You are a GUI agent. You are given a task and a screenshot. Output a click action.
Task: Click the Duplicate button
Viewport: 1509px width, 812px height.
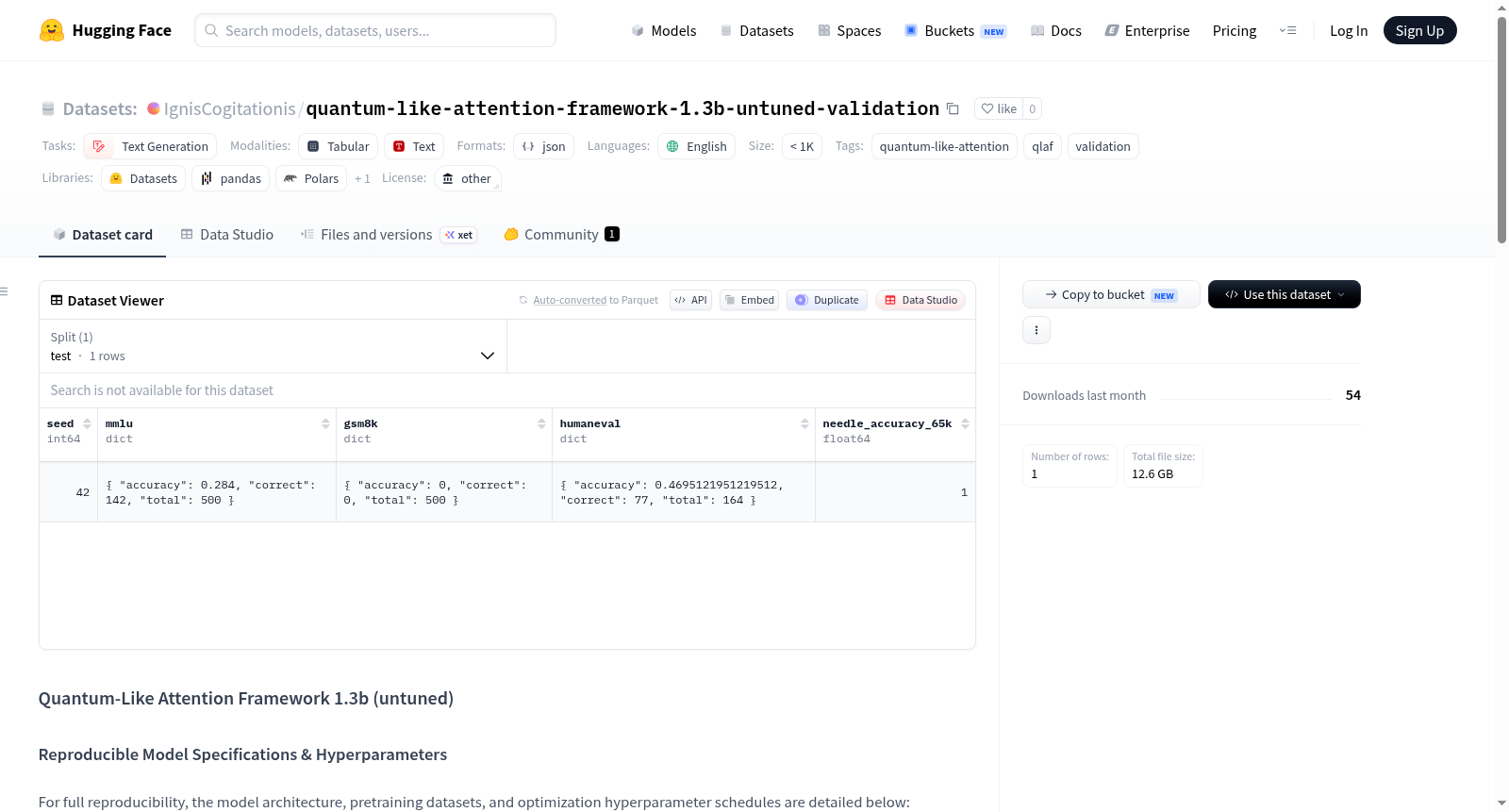point(827,300)
